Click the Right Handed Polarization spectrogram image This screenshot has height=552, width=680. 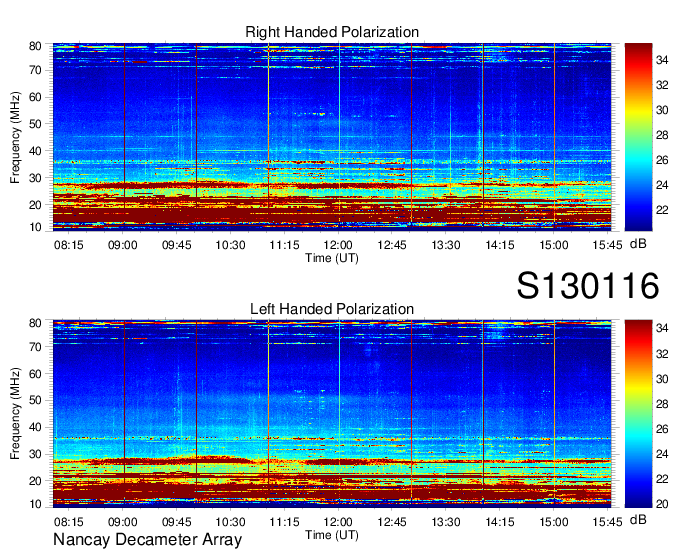pos(332,137)
